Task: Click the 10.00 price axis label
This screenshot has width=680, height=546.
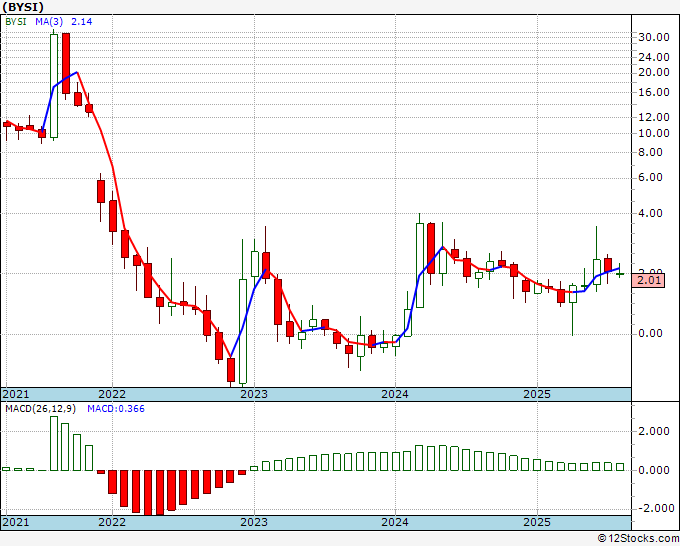Action: 654,133
